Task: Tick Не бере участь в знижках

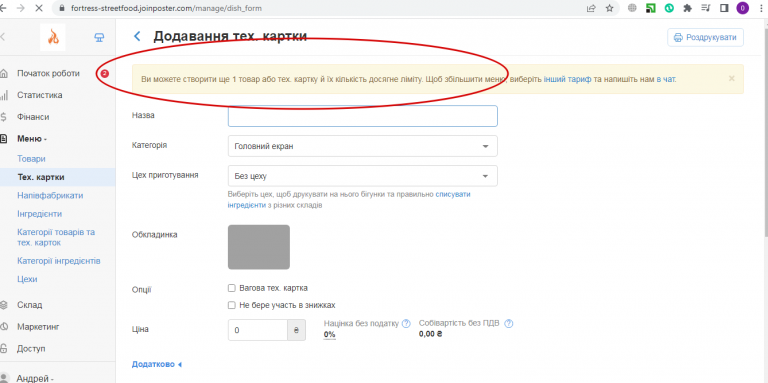Action: tap(232, 305)
